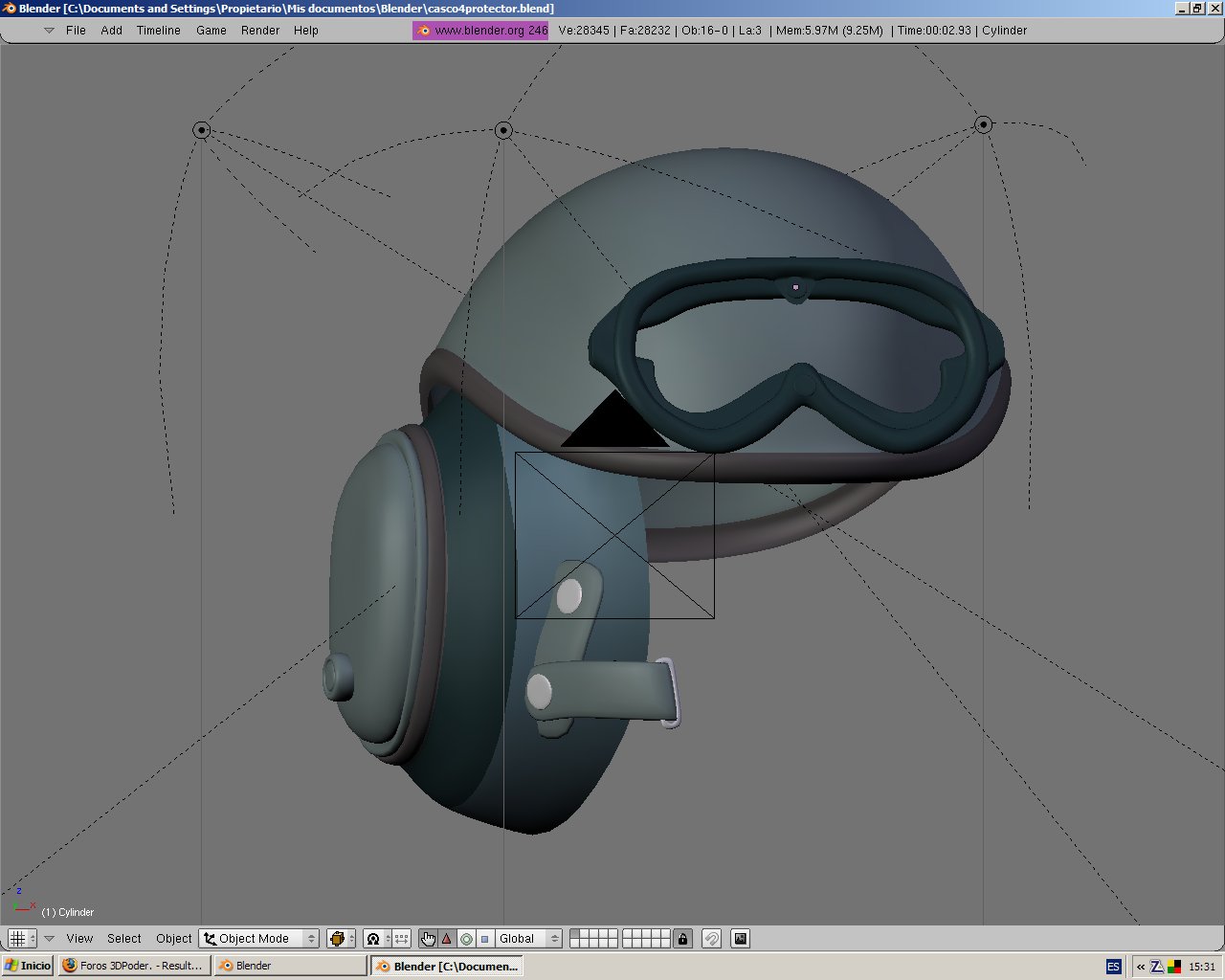Image resolution: width=1225 pixels, height=980 pixels.
Task: Click the 15:31 system clock
Action: tap(1202, 967)
